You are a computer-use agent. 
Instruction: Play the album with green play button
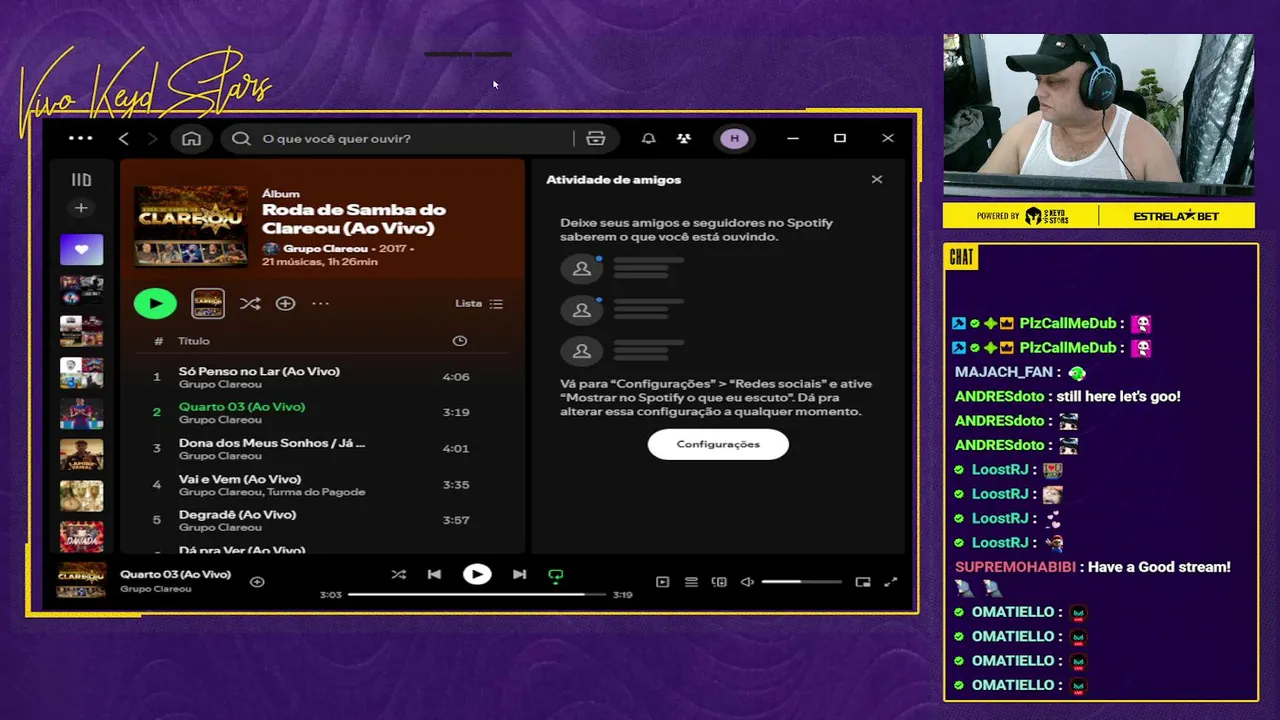tap(155, 303)
